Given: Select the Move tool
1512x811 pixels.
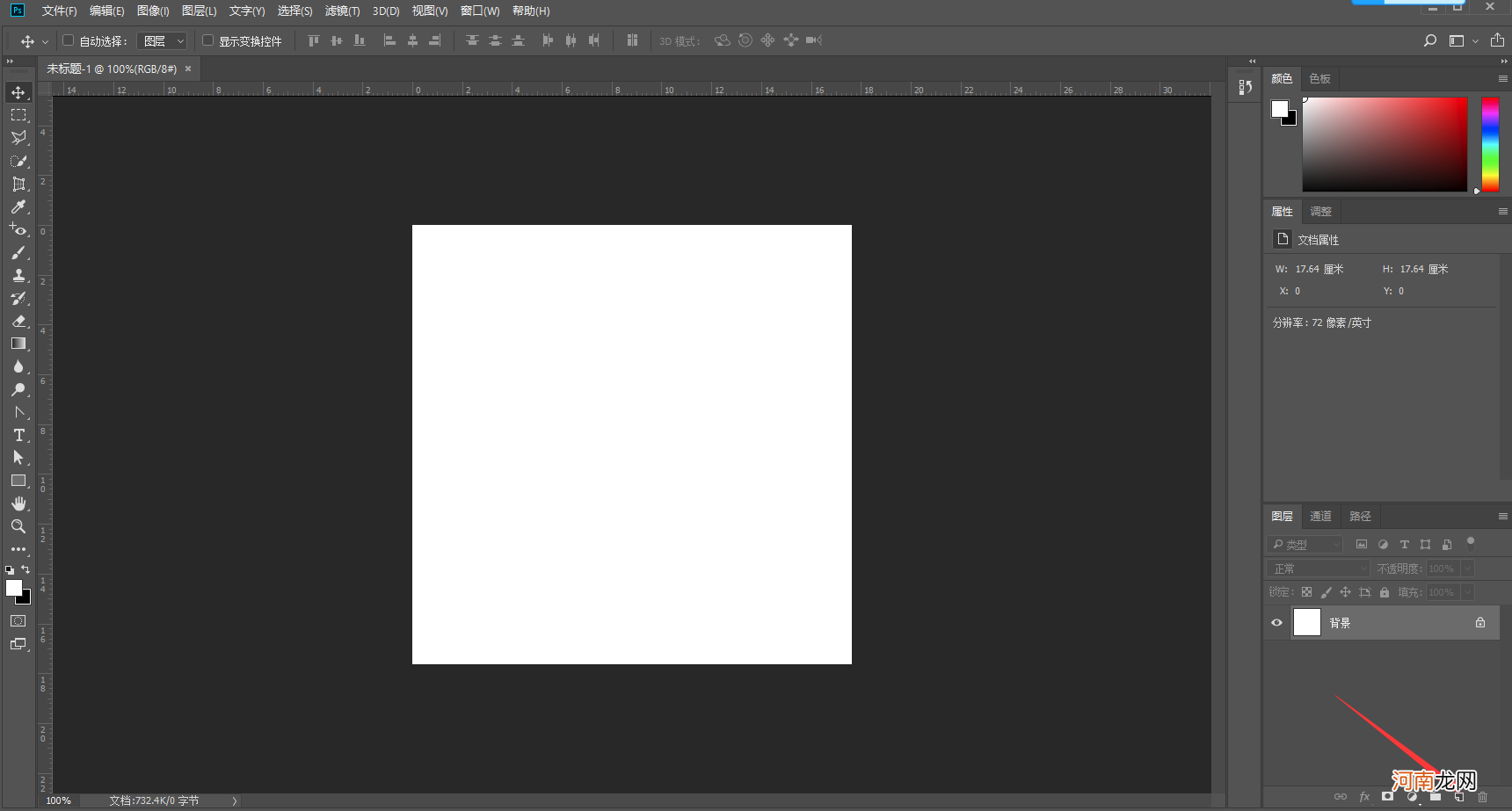Looking at the screenshot, I should (x=18, y=92).
